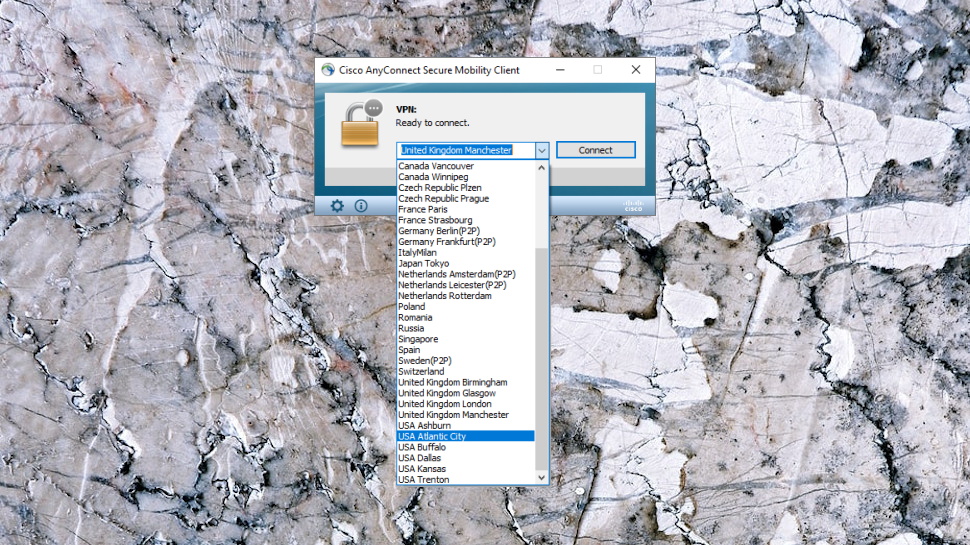Click the server list scroll down arrow

click(541, 478)
